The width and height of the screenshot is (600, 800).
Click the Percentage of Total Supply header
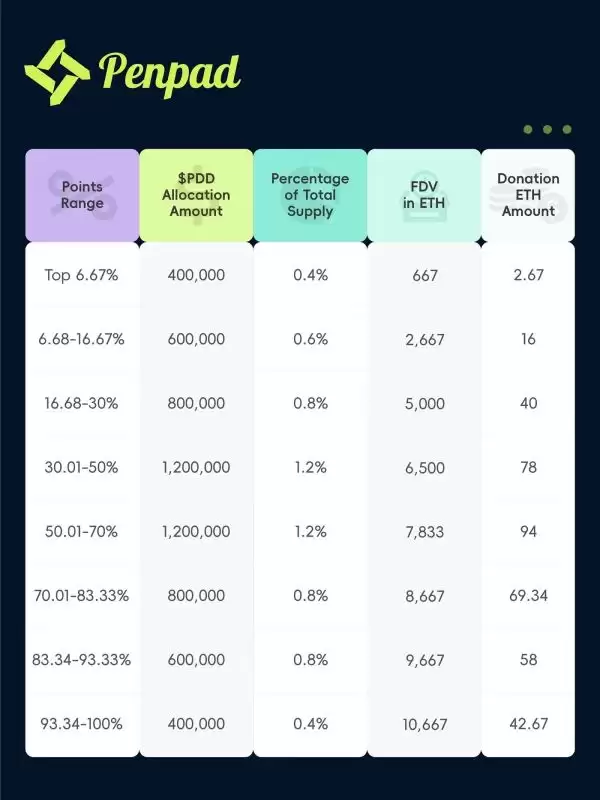(310, 195)
